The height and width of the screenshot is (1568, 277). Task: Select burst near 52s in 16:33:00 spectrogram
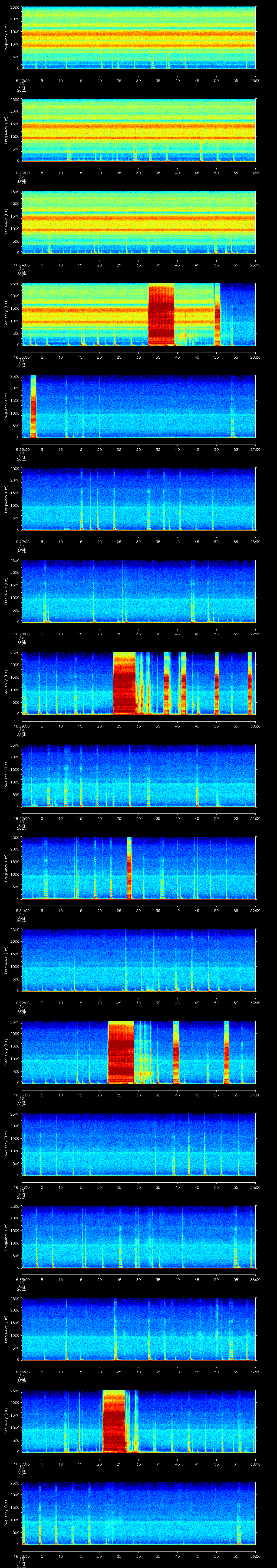226,1052
